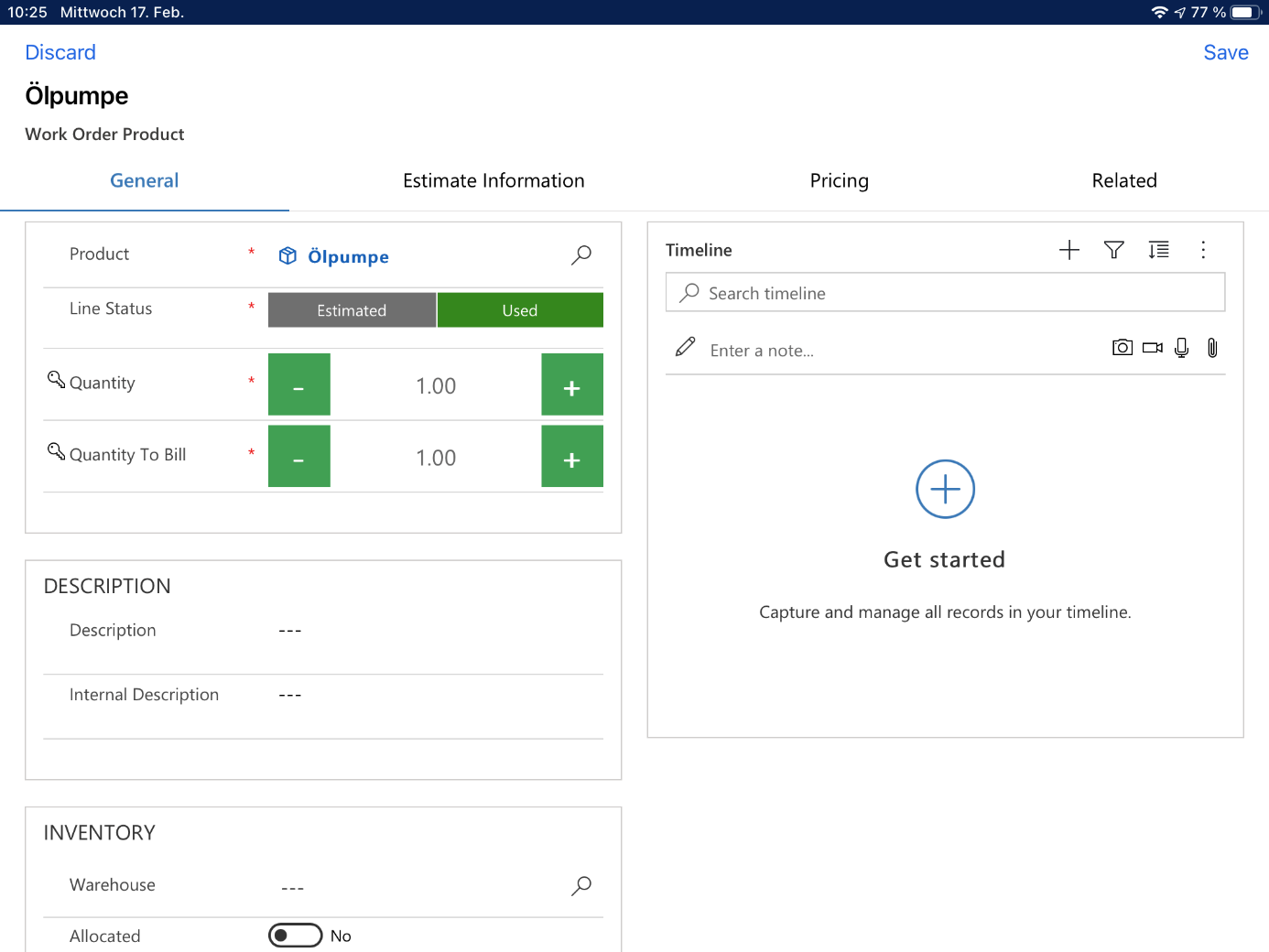This screenshot has width=1269, height=952.
Task: Set Line Status to Estimated
Action: 352,310
